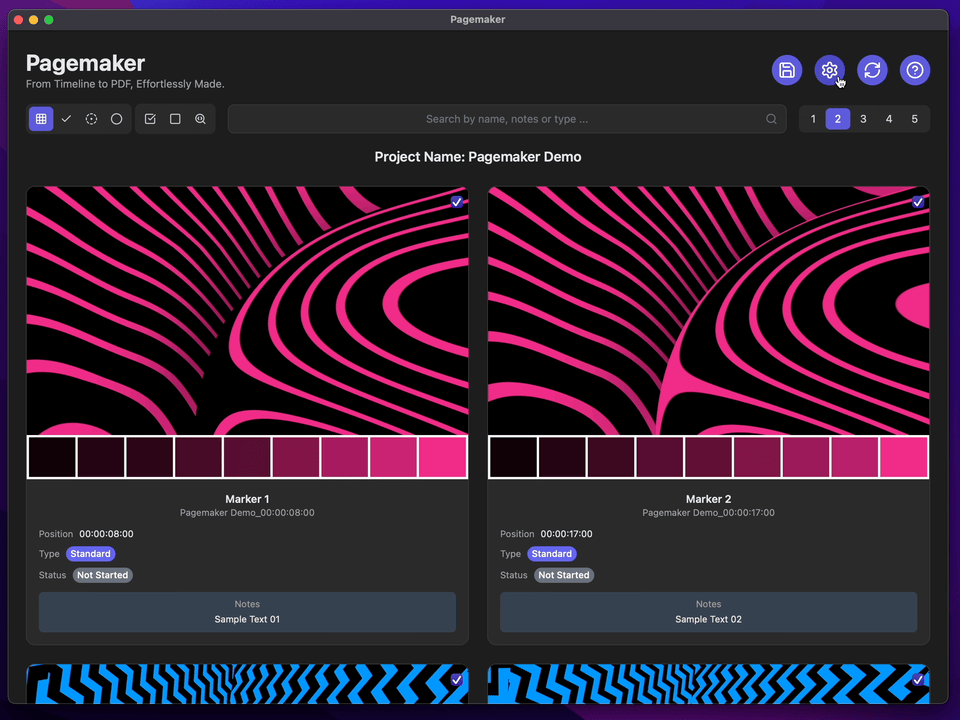This screenshot has height=720, width=960.
Task: Click the Standard type badge on Marker 2
Action: [x=552, y=553]
